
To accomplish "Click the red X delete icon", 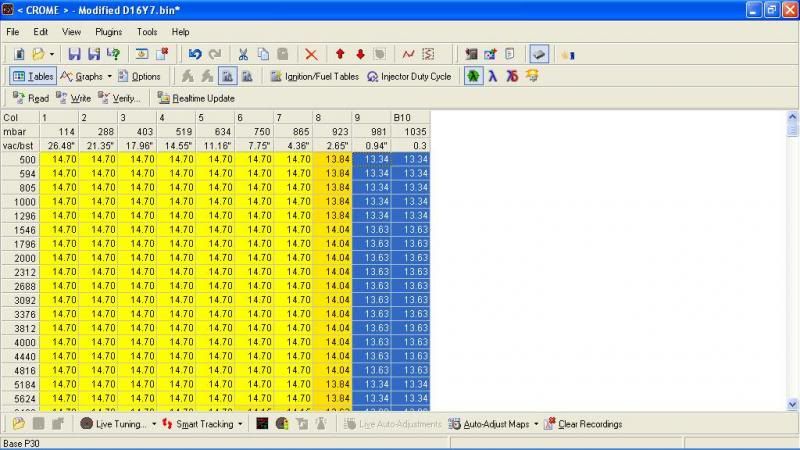I will (311, 54).
